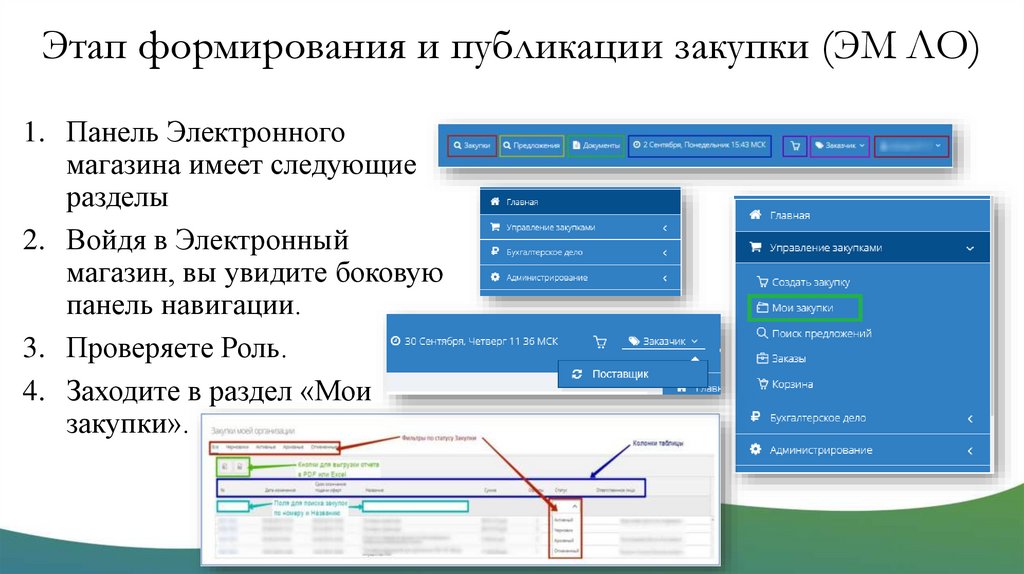This screenshot has height=574, width=1024.
Task: Choose Черновик in status dropdown list
Action: click(564, 530)
